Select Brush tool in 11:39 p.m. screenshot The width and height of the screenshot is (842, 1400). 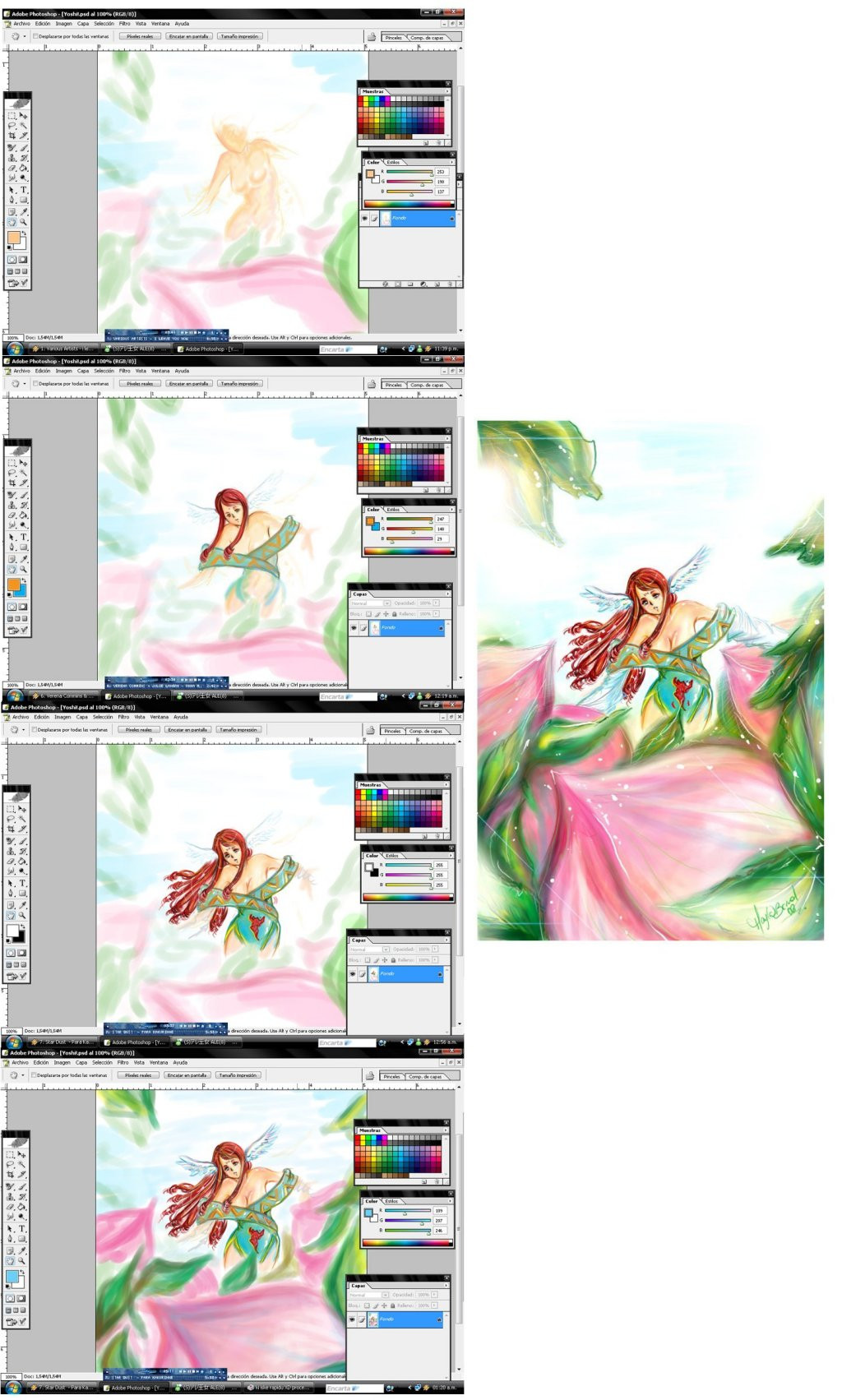click(23, 148)
